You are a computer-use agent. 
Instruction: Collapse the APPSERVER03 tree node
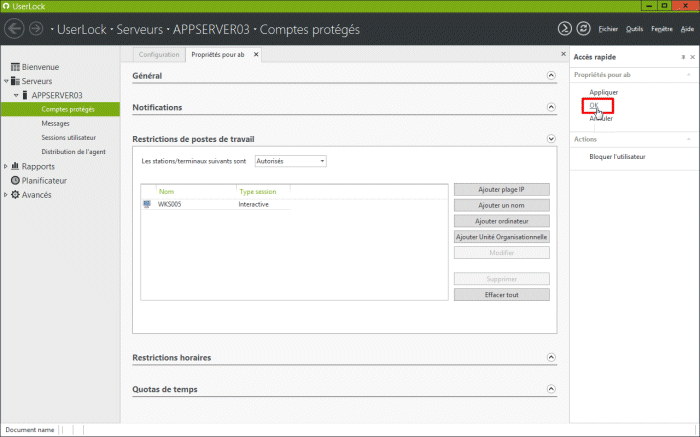coord(16,95)
